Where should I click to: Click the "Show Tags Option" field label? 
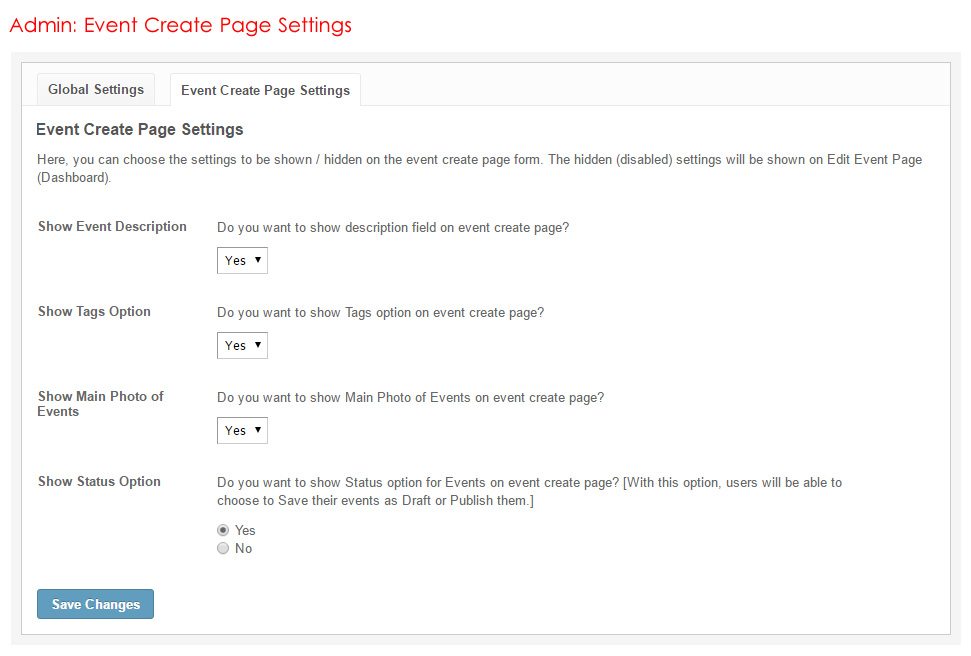94,312
